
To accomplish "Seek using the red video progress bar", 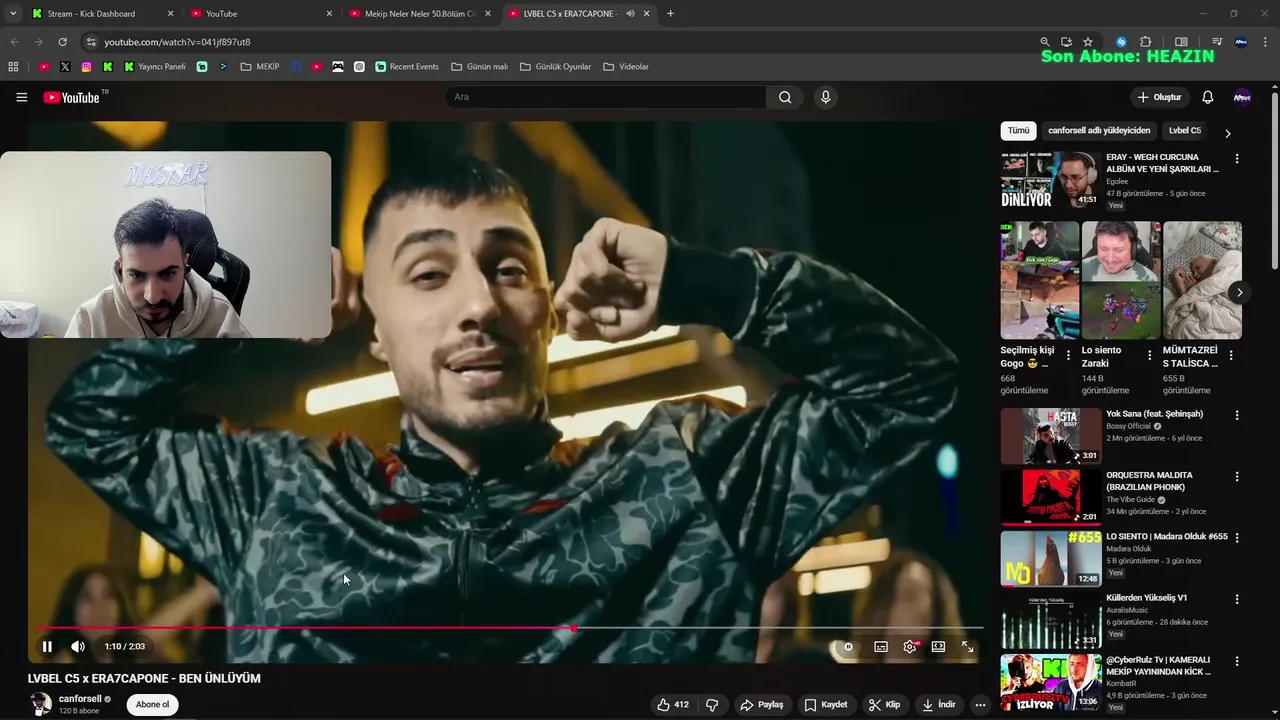I will (509, 629).
